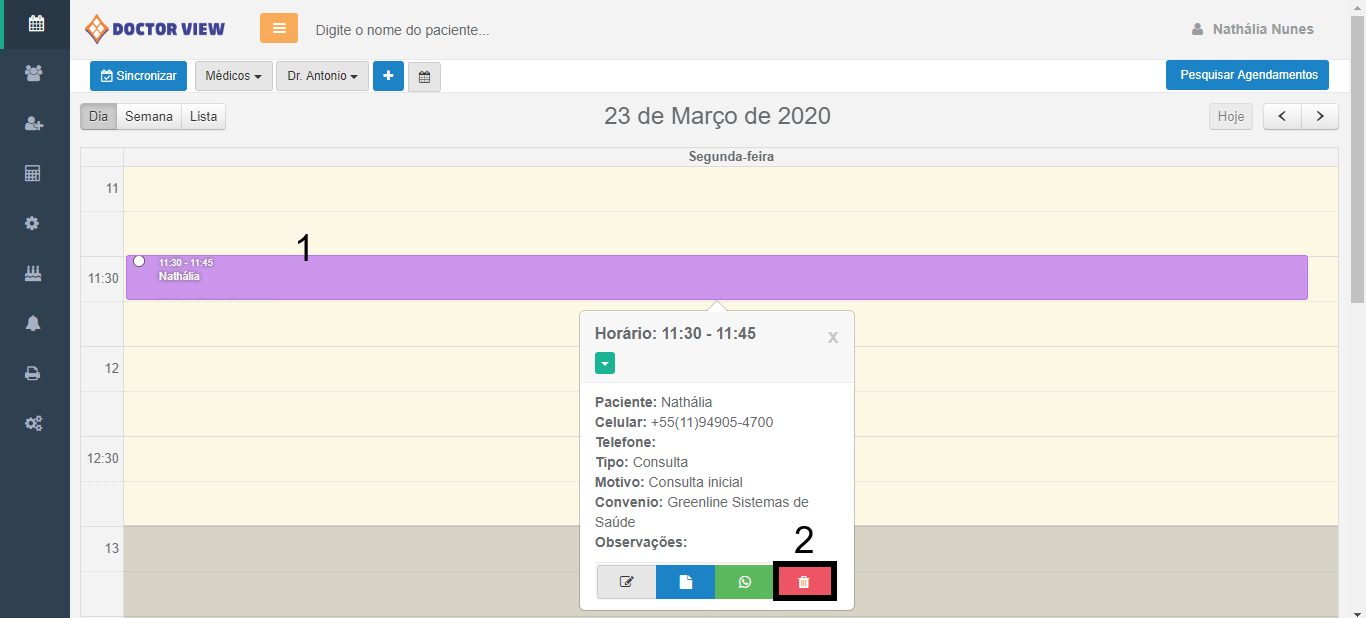Click Pesquisar Agendamentos button

pos(1247,75)
